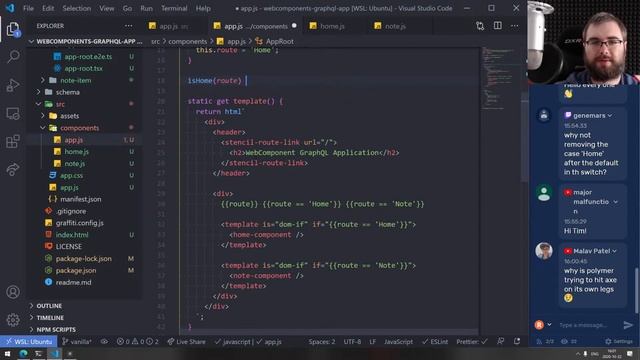Click the eye icon in status bar

click(x=104, y=342)
